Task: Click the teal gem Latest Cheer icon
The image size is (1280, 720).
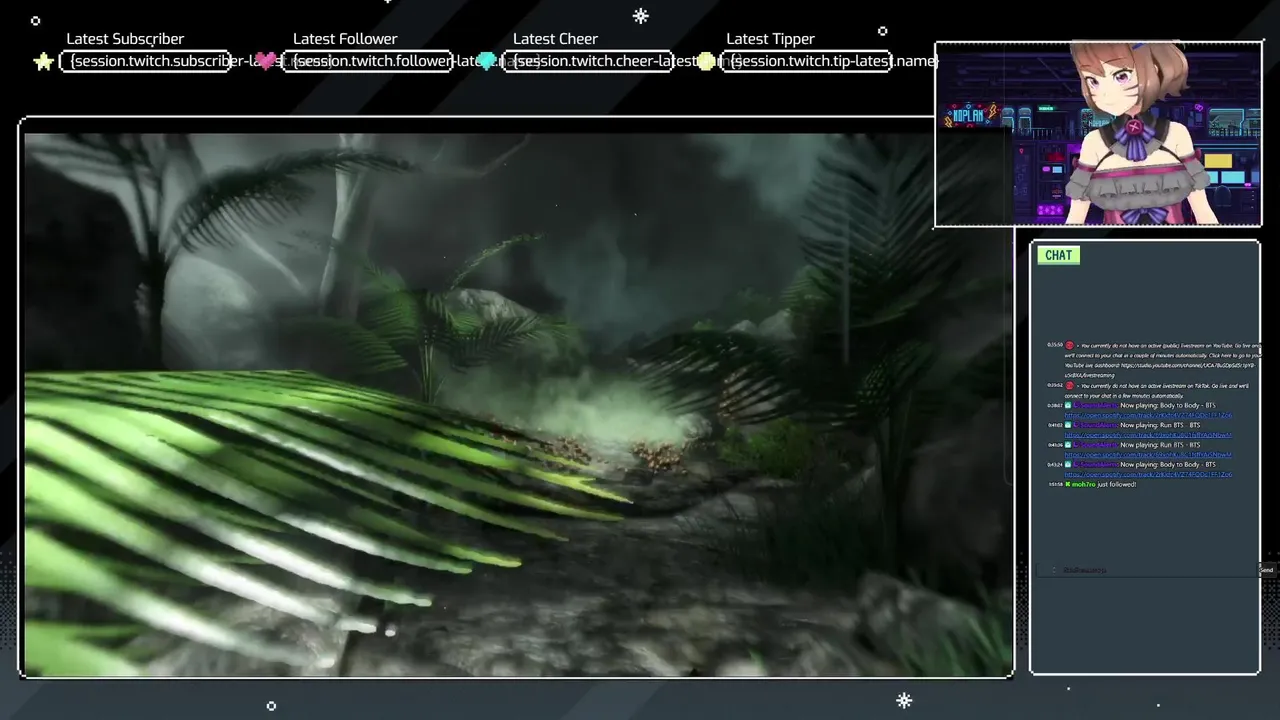Action: click(486, 62)
